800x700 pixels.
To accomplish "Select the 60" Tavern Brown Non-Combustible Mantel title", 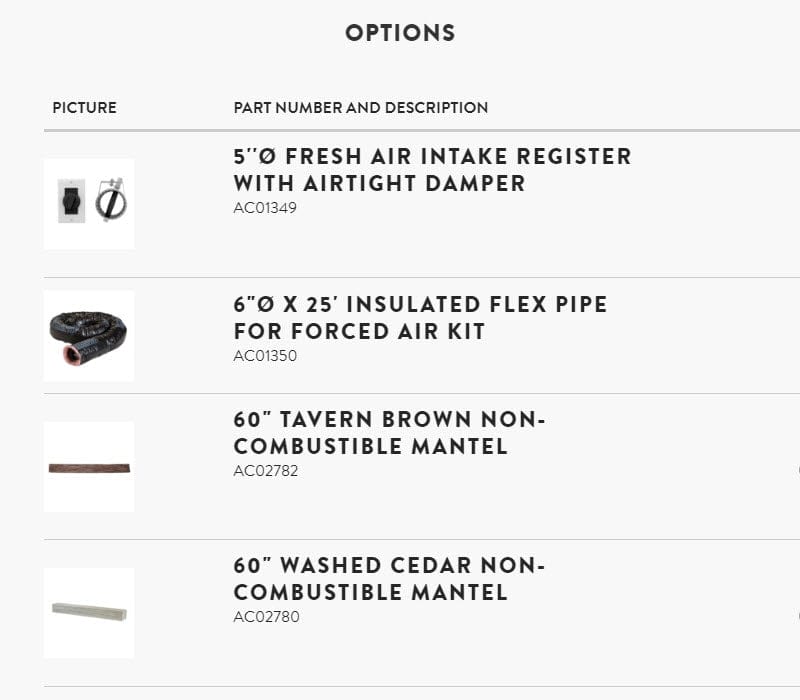I will [389, 433].
